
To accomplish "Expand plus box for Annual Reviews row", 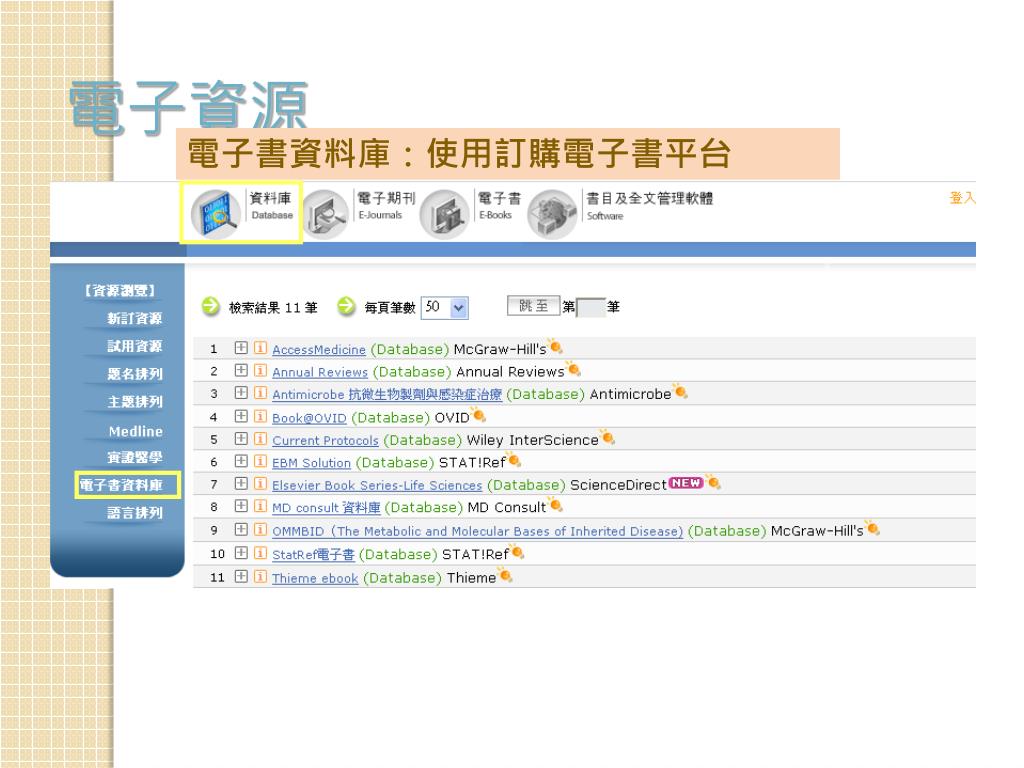I will pos(241,370).
